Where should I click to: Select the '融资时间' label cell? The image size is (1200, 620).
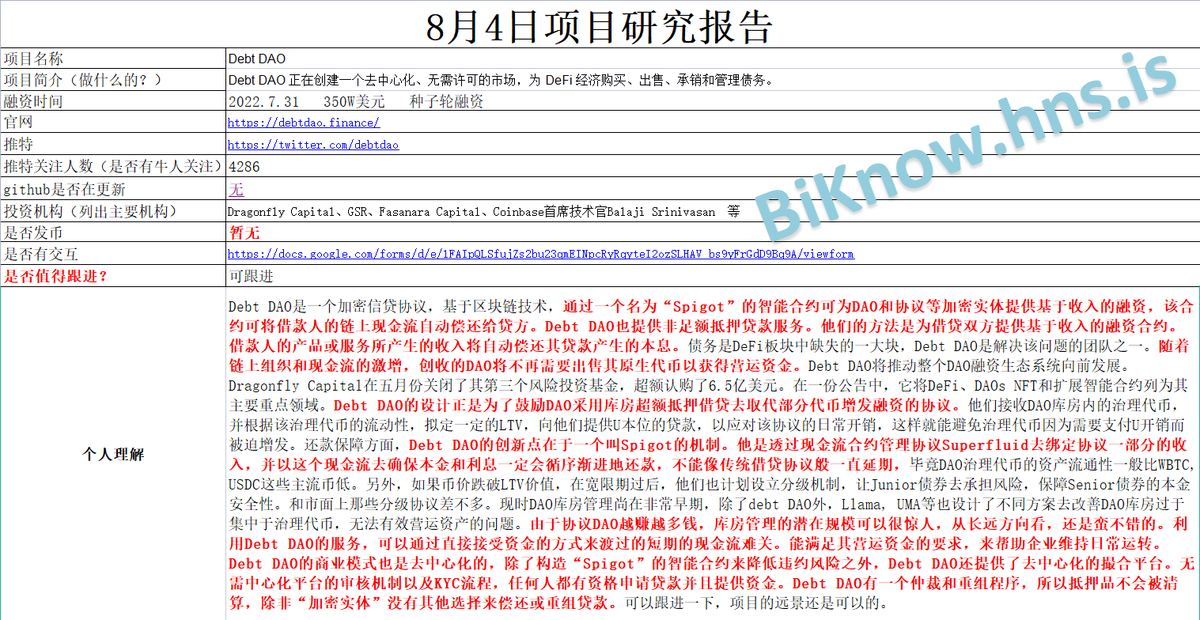[x=113, y=102]
